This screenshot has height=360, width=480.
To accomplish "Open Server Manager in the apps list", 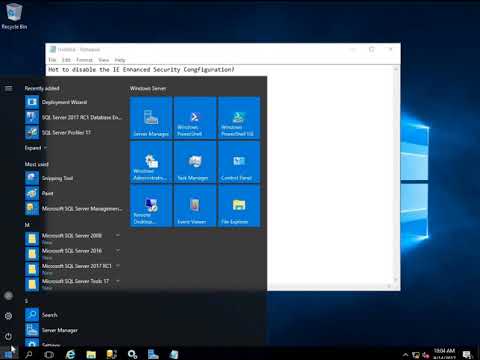I will (74, 330).
